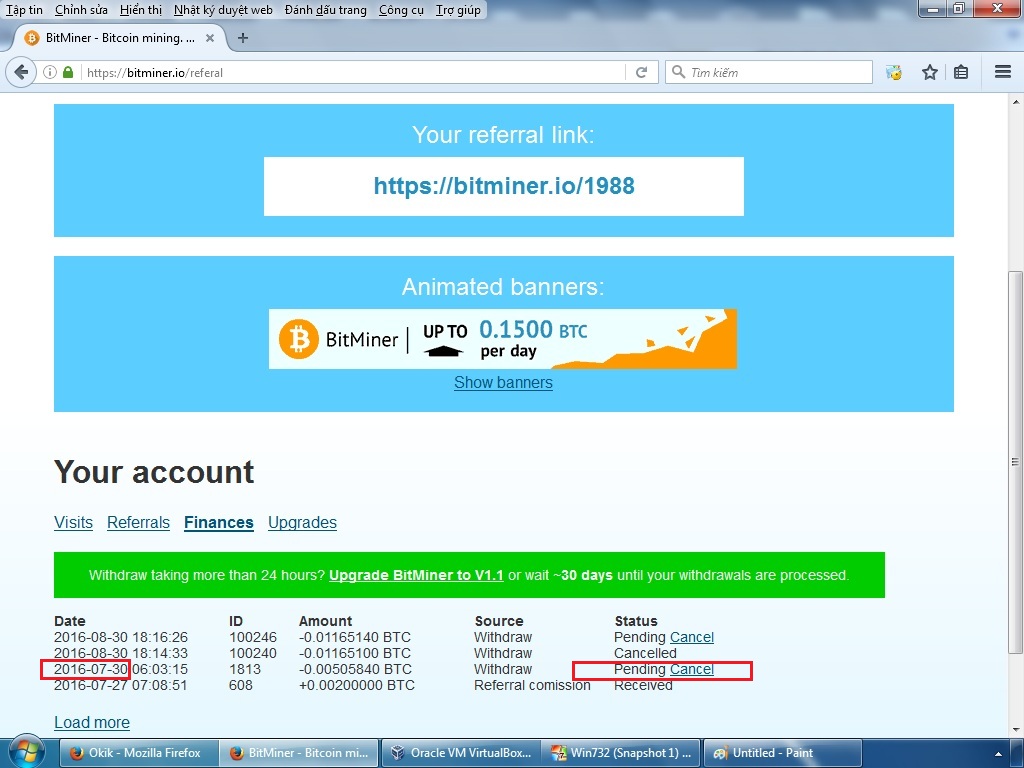Close the BitMiner tab
This screenshot has width=1024, height=768.
tap(210, 38)
